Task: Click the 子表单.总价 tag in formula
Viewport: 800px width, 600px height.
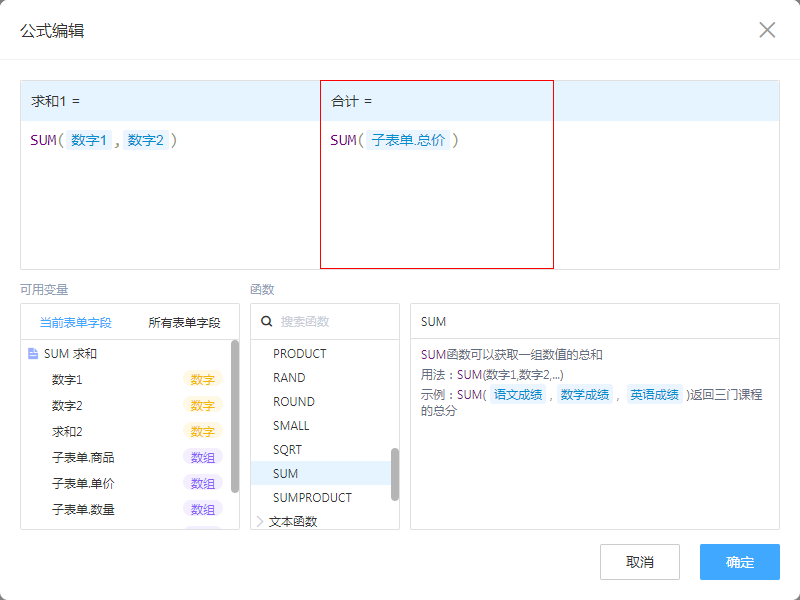Action: 408,141
